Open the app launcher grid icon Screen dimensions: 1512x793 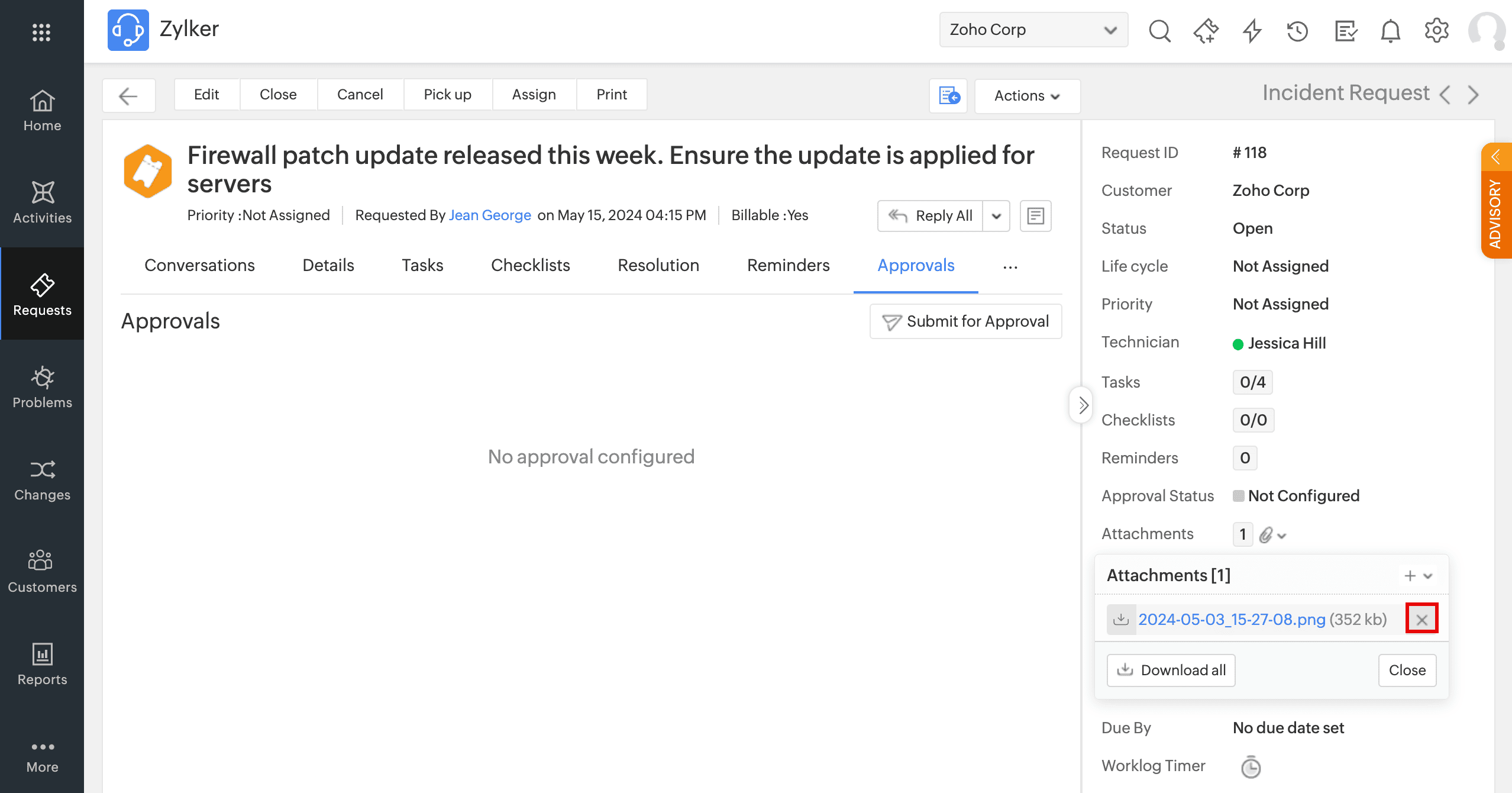41,32
